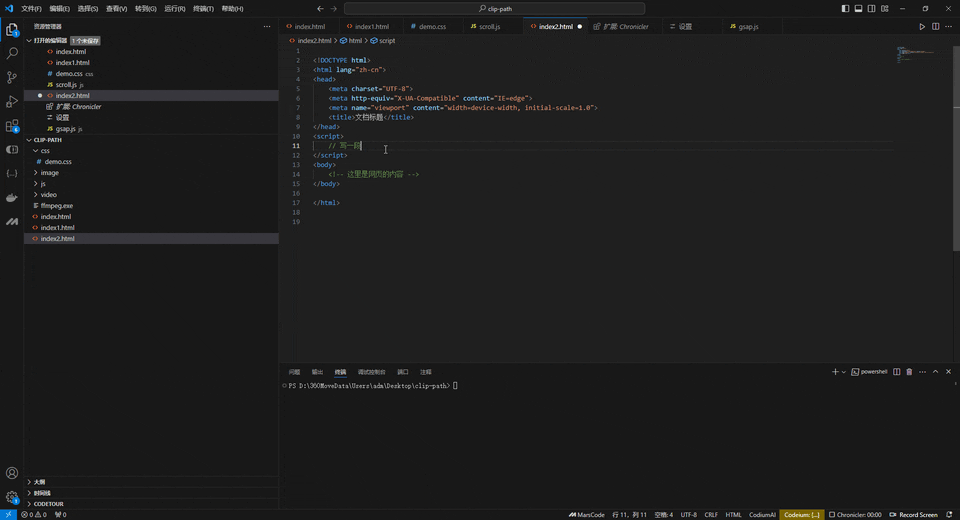This screenshot has height=520, width=960.
Task: Toggle secondary sidebar visibility in title bar
Action: 871,9
